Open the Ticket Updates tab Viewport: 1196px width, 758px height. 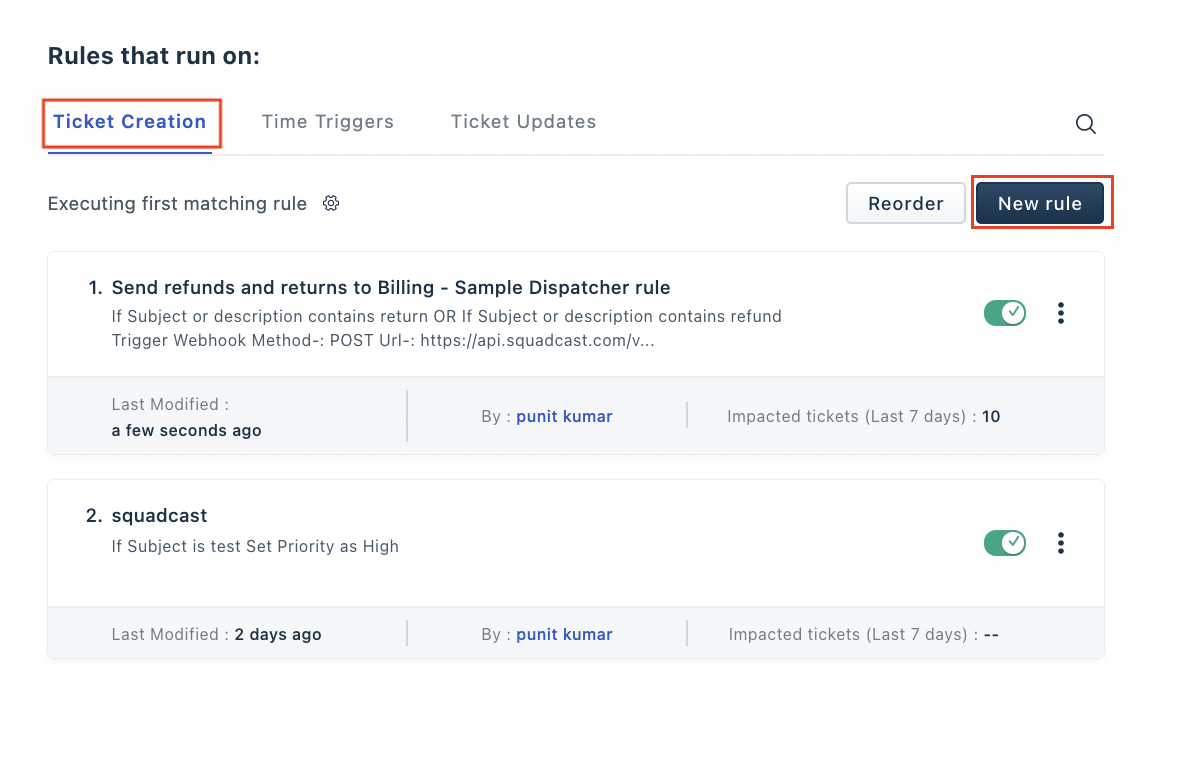[x=523, y=122]
